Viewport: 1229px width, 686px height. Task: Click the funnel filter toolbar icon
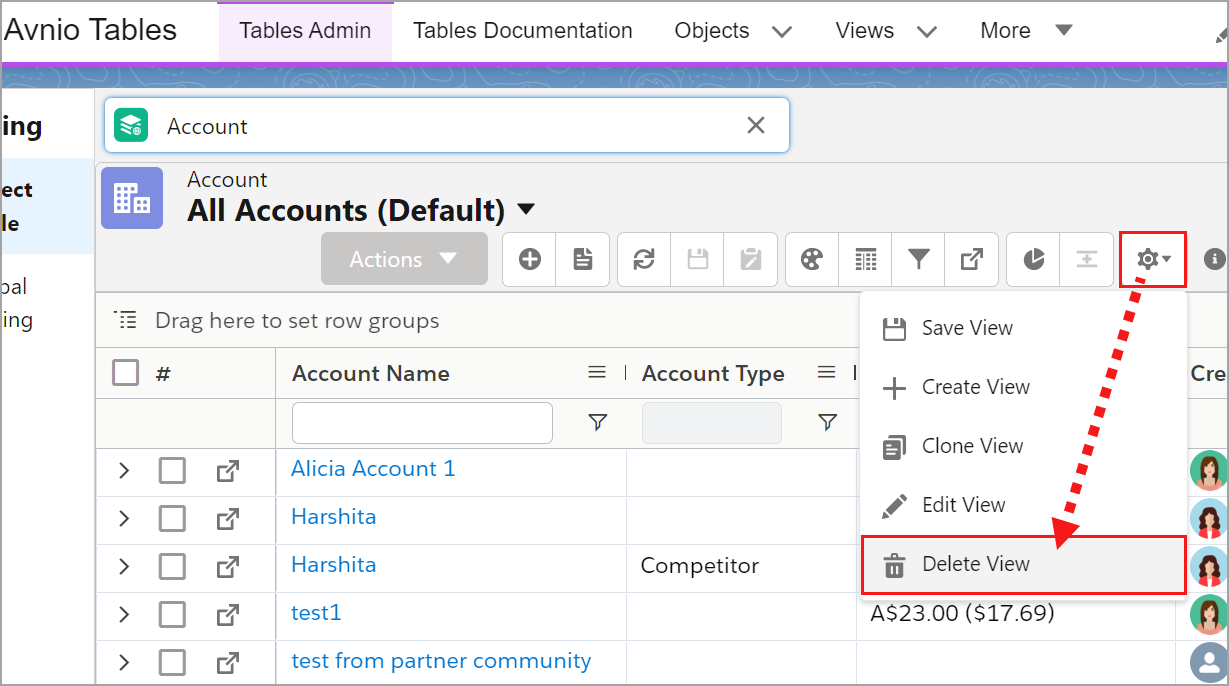point(918,259)
